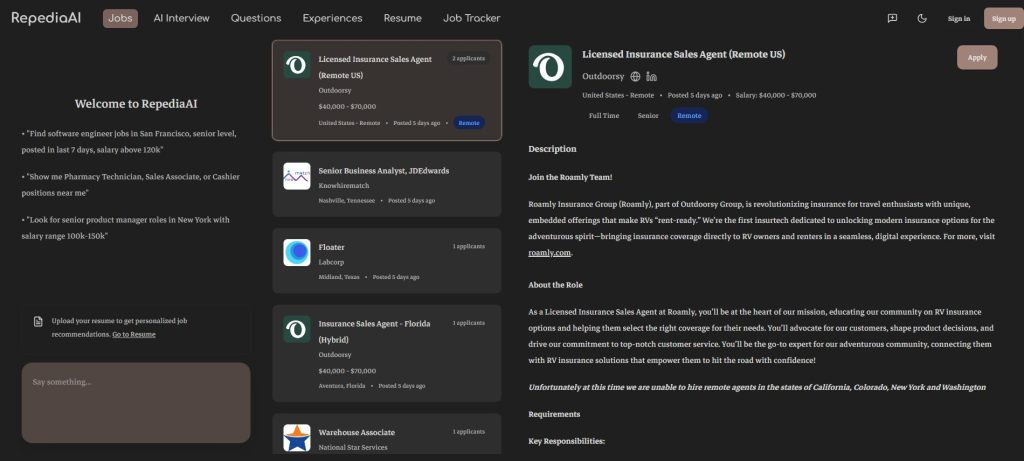1024x461 pixels.
Task: Click 1 applicants badge on Warehouse Associate card
Action: pos(469,432)
